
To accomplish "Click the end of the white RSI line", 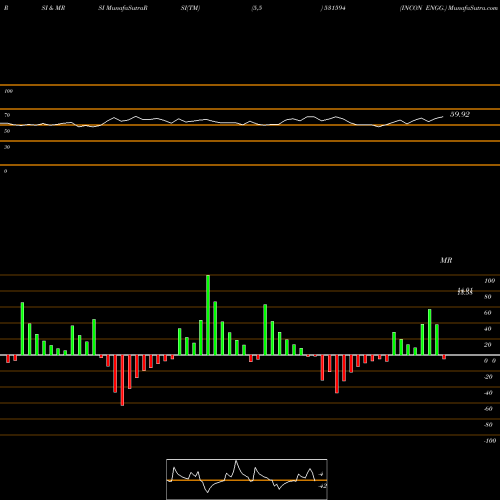I will (443, 117).
